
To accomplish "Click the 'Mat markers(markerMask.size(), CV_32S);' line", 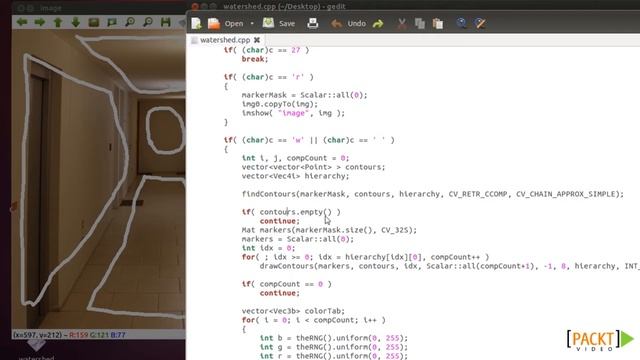I will 329,230.
